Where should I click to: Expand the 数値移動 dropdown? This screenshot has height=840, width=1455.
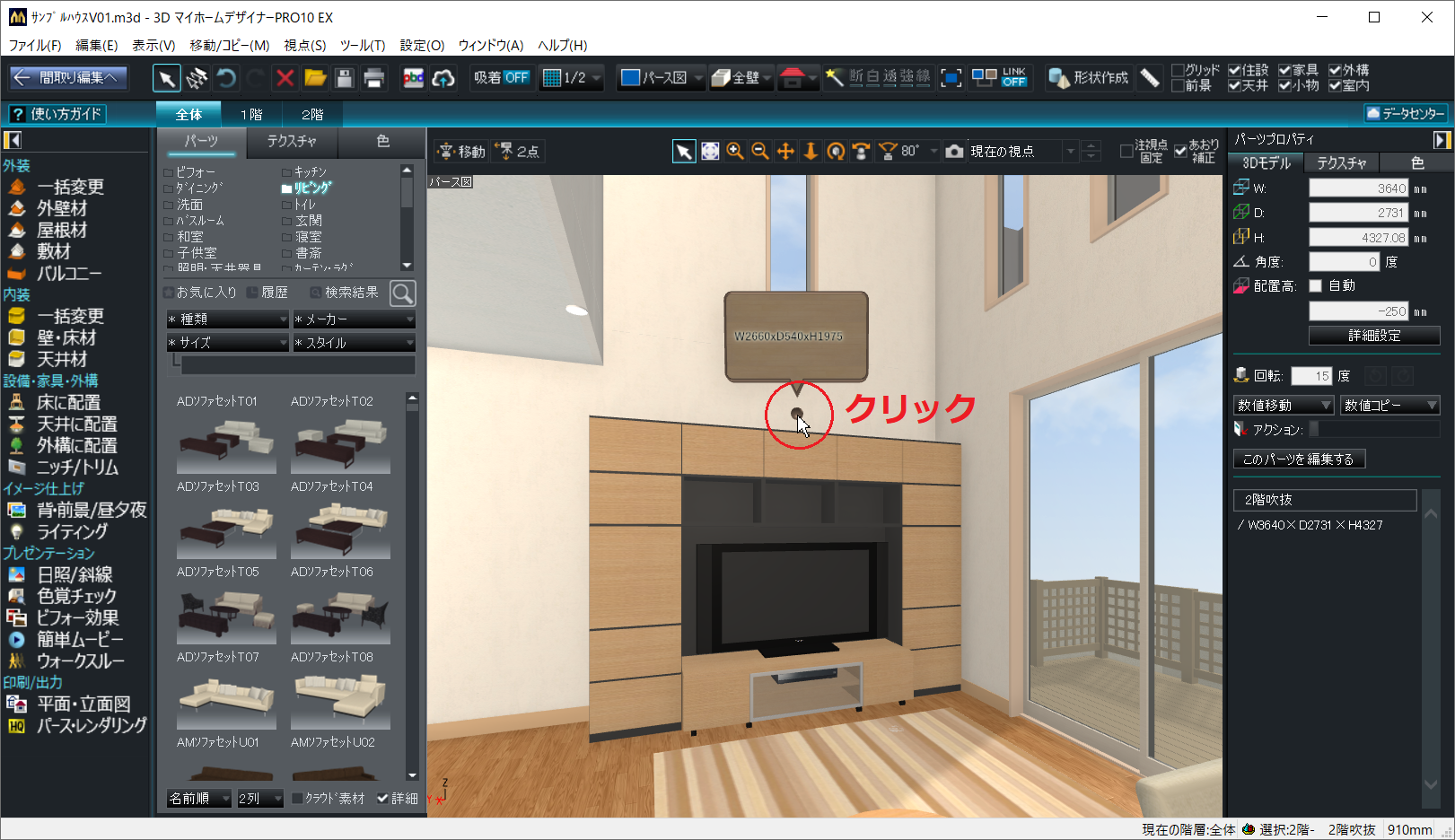pos(1284,406)
